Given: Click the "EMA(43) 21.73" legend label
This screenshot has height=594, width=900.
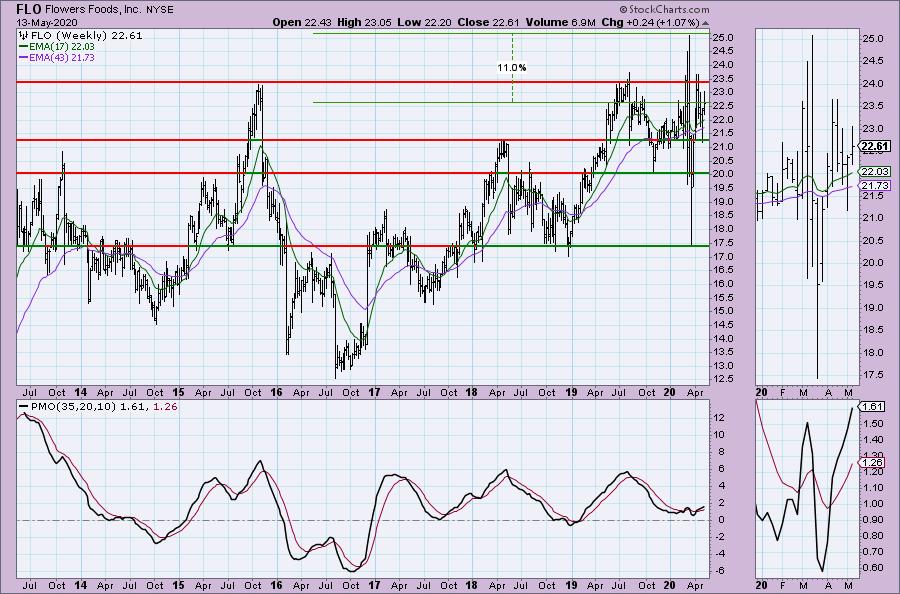Looking at the screenshot, I should (62, 58).
